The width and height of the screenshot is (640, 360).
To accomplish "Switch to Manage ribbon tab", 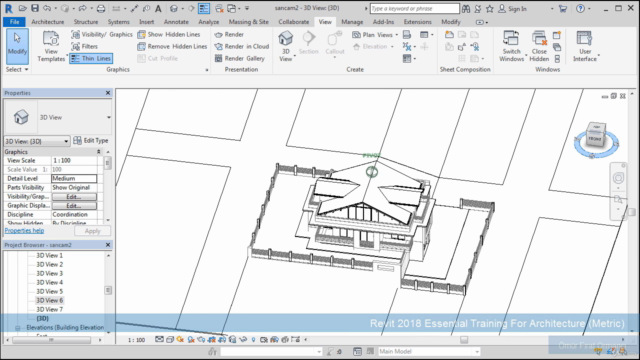I will 352,22.
